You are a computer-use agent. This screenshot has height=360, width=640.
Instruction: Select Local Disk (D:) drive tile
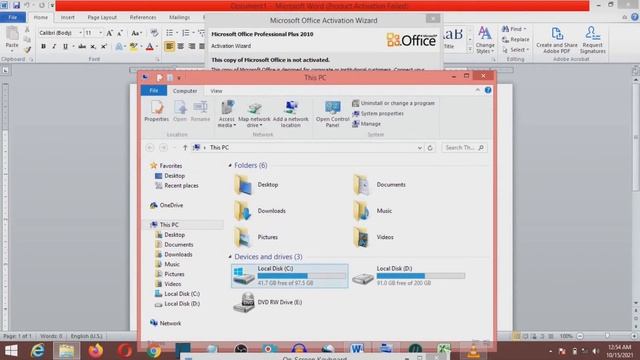click(x=409, y=276)
